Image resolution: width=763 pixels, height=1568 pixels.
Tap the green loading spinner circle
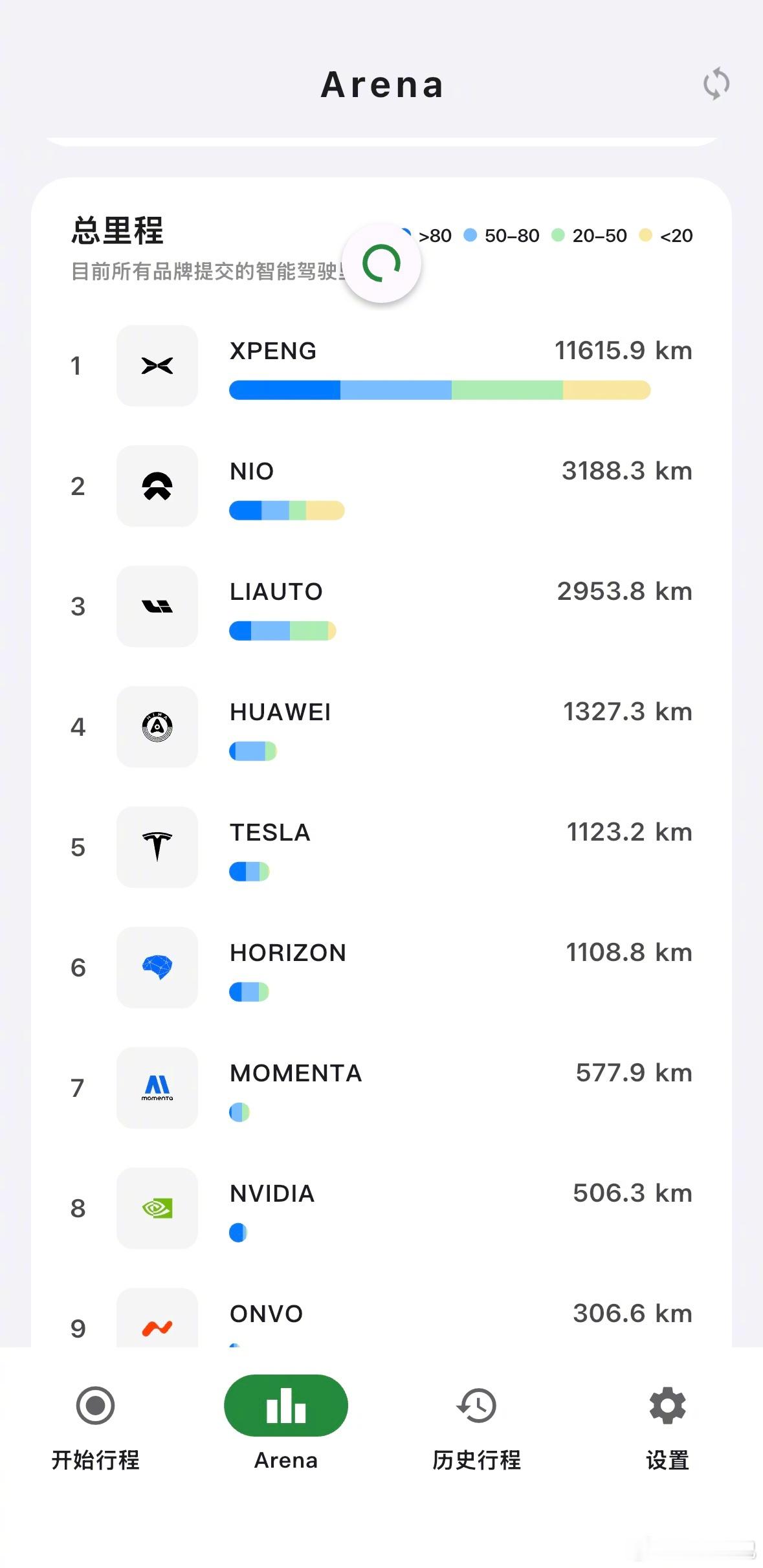pos(382,263)
